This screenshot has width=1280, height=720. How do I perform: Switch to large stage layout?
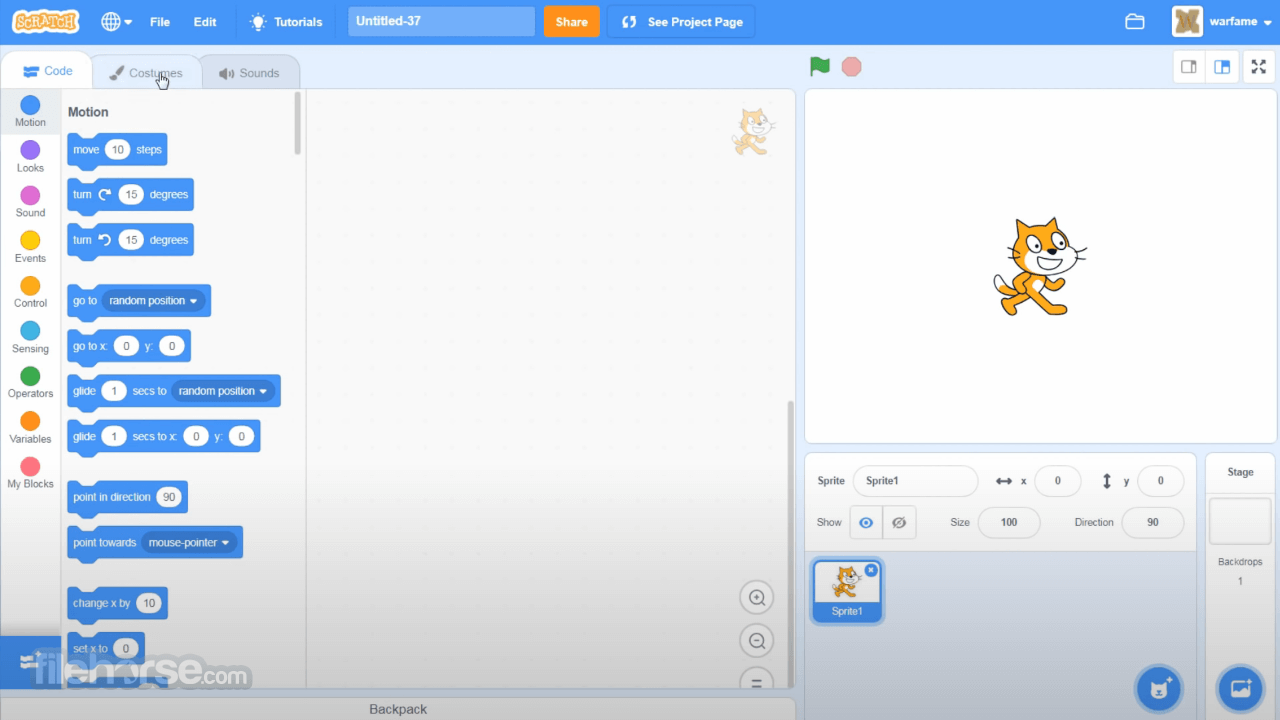click(x=1222, y=67)
